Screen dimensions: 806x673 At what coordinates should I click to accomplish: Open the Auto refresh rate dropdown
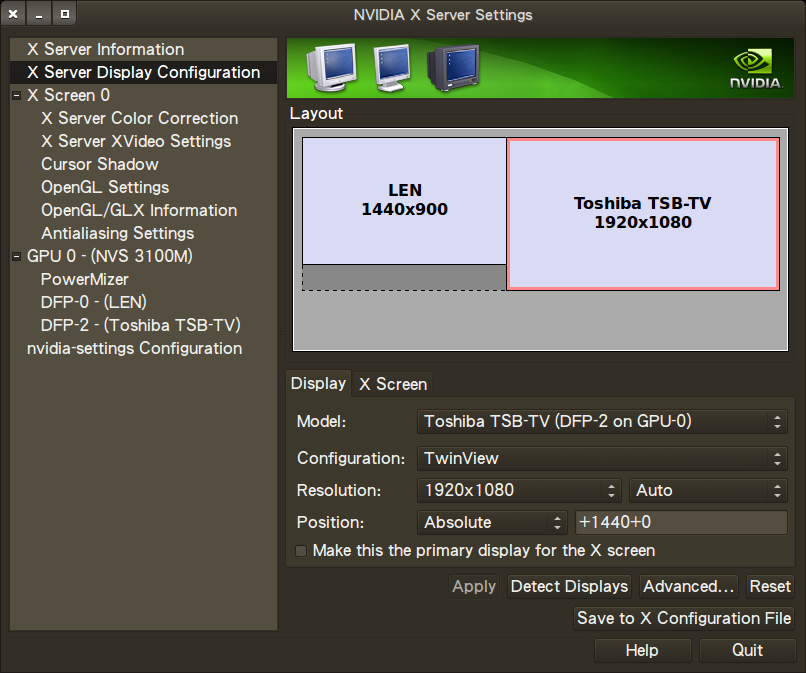point(708,490)
